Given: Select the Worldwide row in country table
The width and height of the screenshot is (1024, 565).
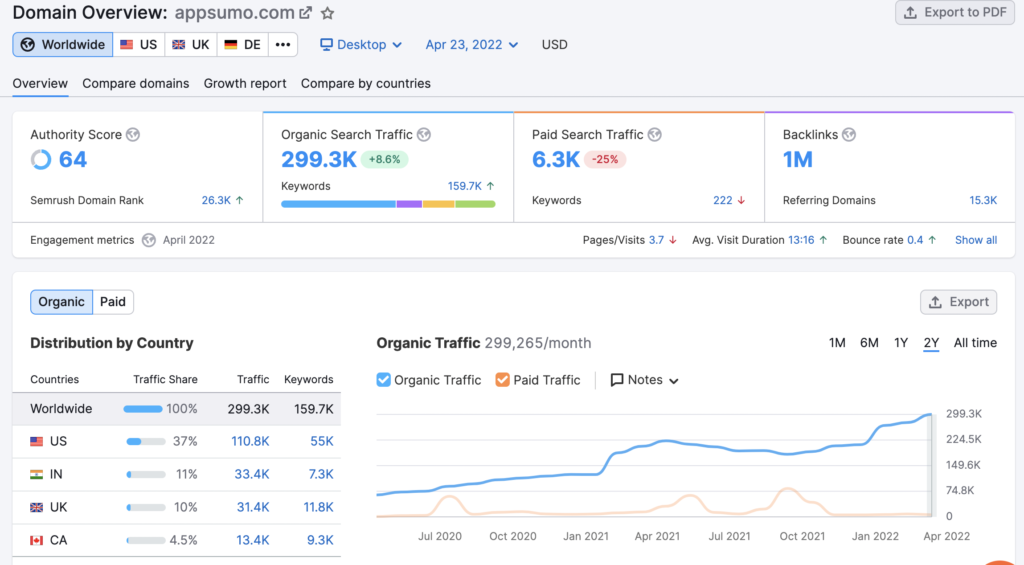Looking at the screenshot, I should (176, 409).
